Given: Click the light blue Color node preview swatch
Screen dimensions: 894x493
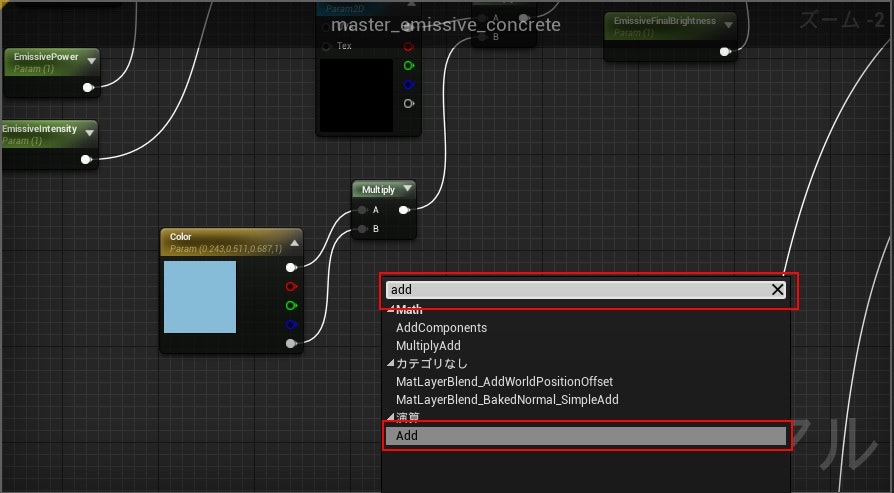Looking at the screenshot, I should [200, 297].
